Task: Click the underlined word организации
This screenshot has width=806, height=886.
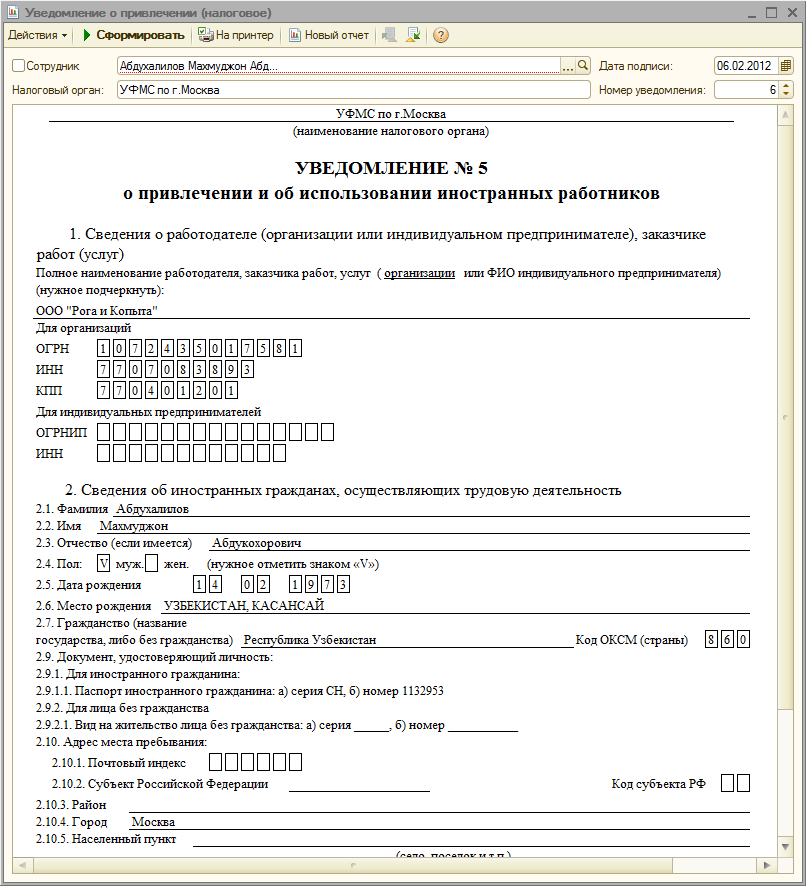Action: point(419,273)
